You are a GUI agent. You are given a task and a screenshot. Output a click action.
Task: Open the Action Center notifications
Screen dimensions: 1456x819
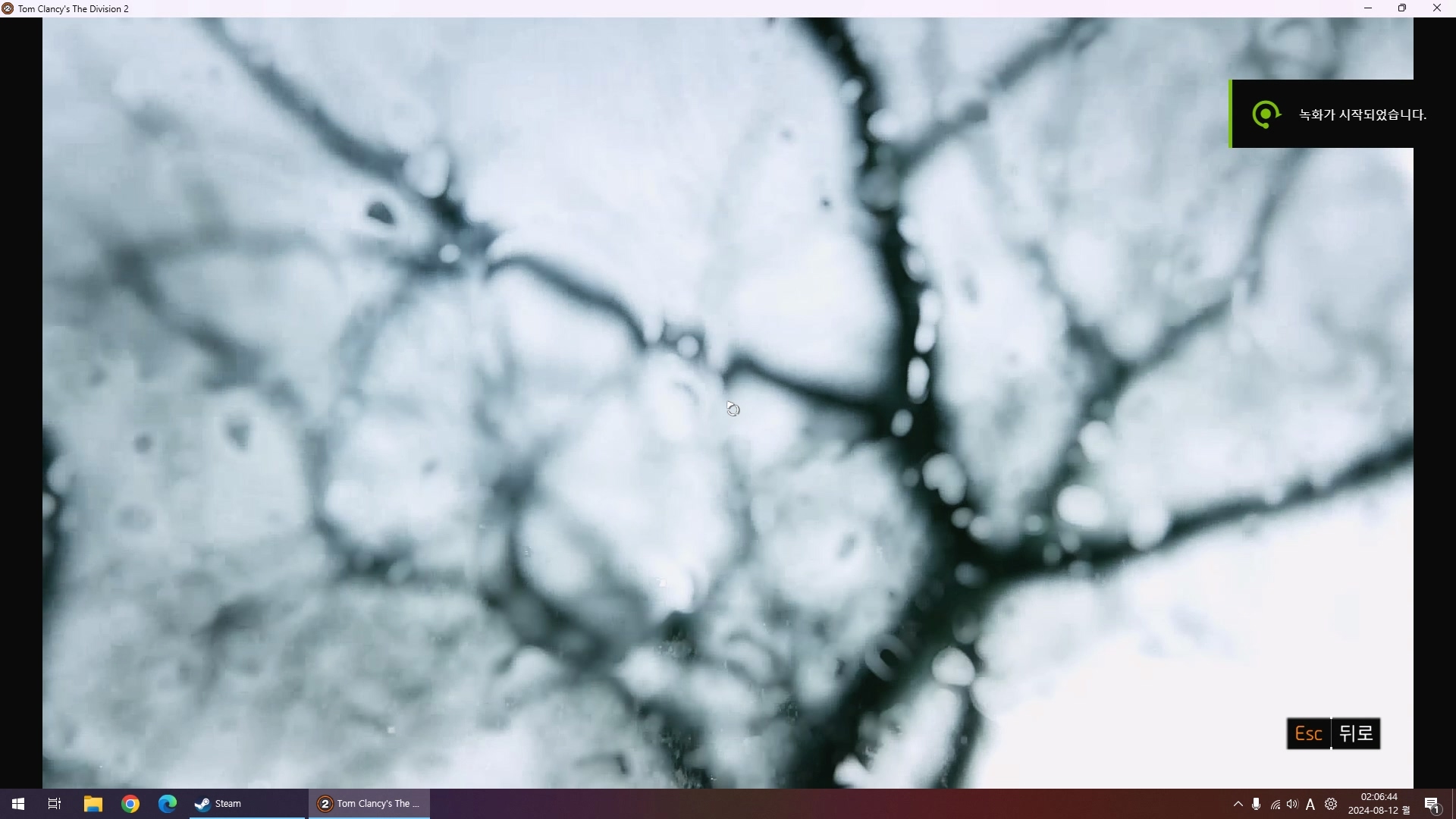[1432, 804]
